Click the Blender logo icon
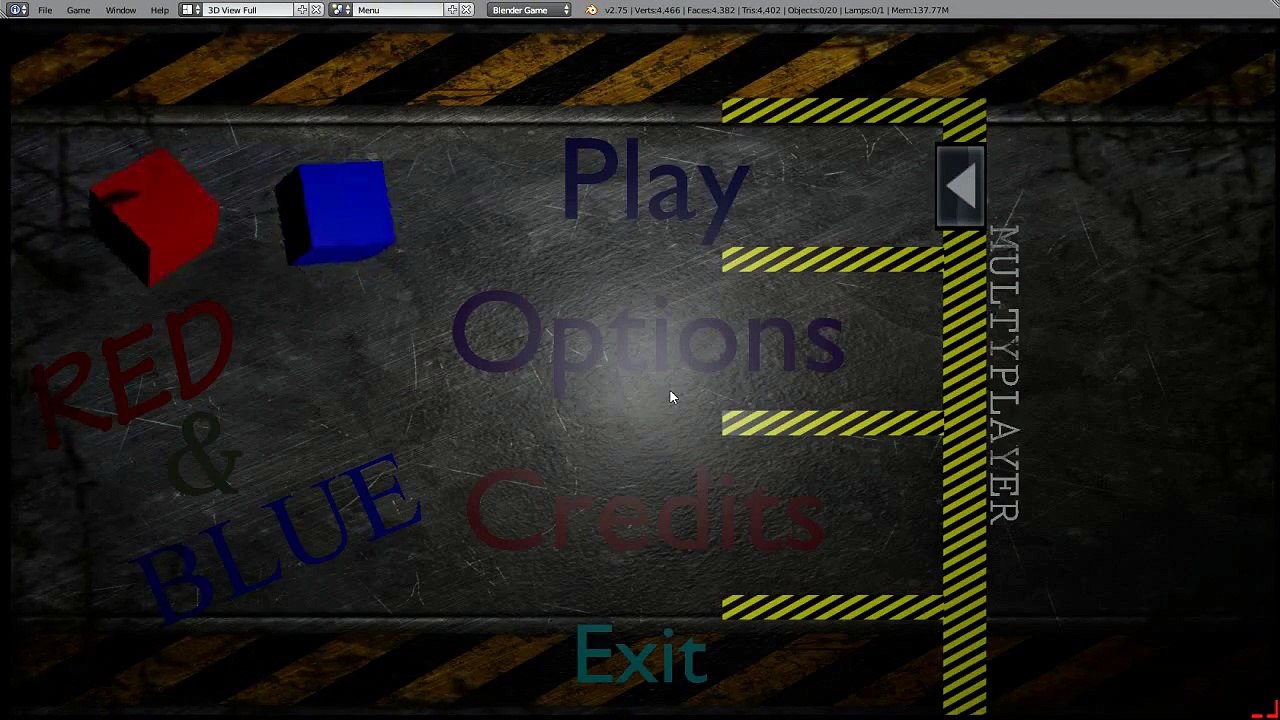 pyautogui.click(x=591, y=10)
